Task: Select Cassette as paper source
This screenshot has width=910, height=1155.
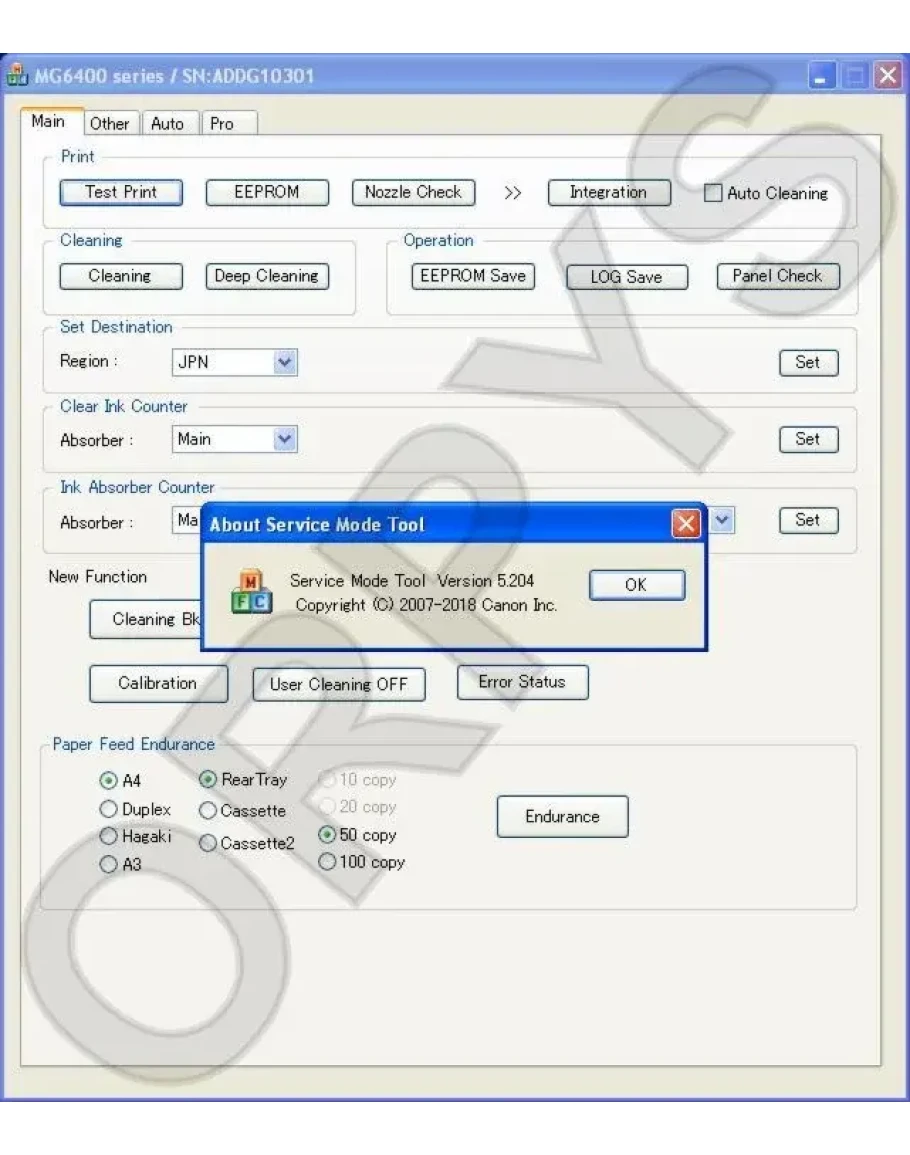Action: pyautogui.click(x=208, y=811)
